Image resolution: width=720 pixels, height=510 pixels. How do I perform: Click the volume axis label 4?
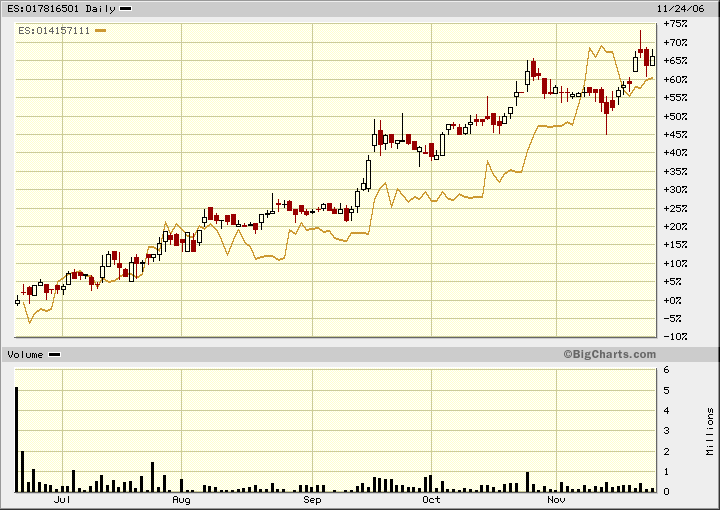666,410
